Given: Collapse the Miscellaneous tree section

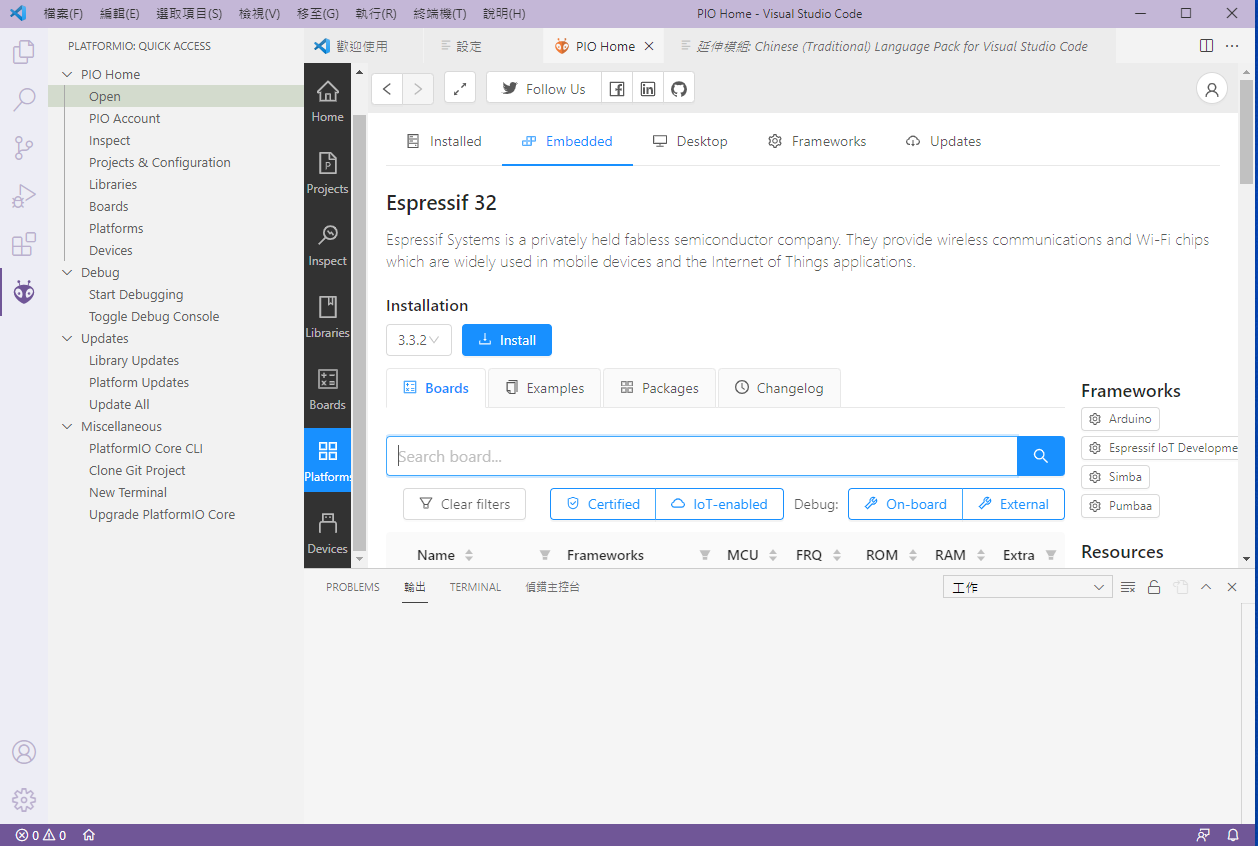Looking at the screenshot, I should click(67, 426).
